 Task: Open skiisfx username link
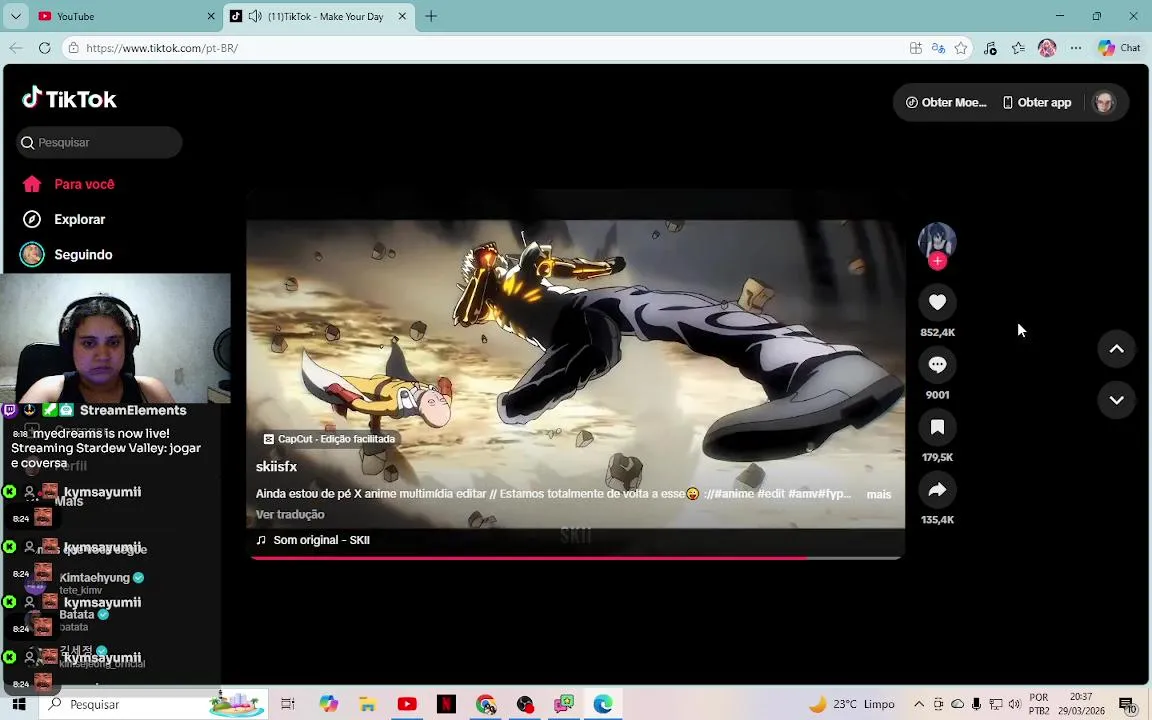coord(276,467)
